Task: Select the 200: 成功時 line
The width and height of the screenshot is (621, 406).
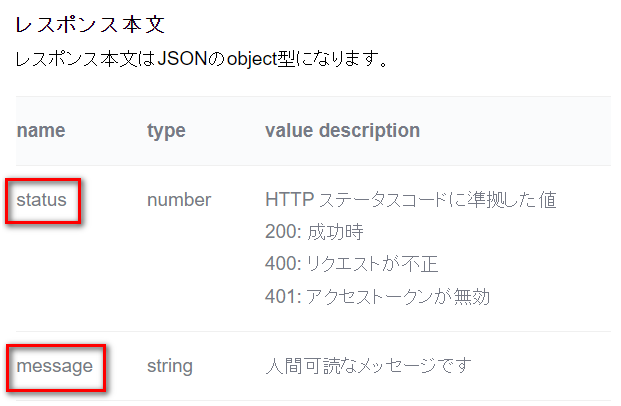Action: [314, 232]
